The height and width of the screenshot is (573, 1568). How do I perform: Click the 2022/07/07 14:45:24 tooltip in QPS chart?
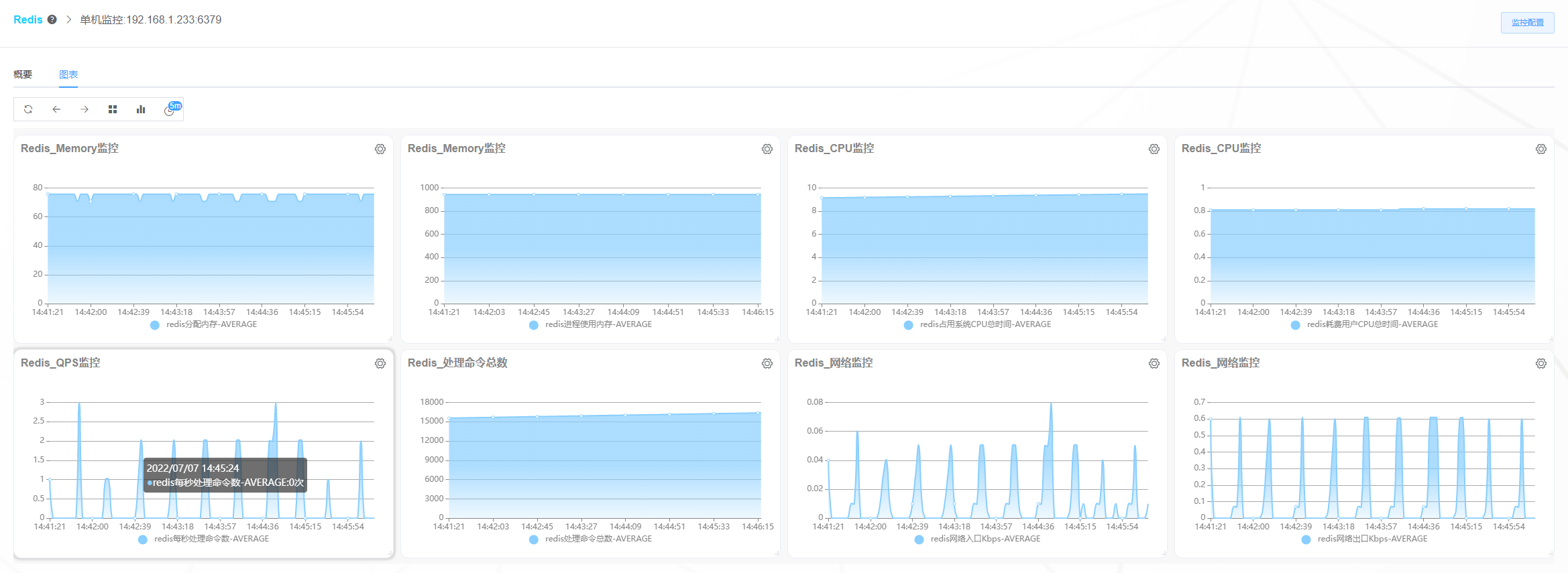(225, 475)
